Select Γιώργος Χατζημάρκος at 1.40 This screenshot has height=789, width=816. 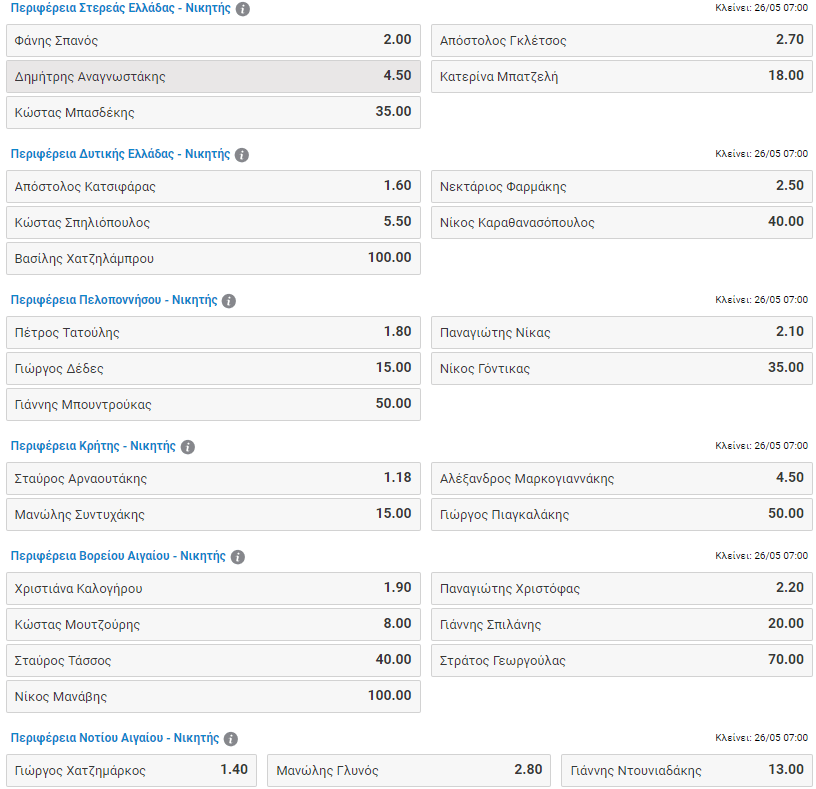[131, 771]
